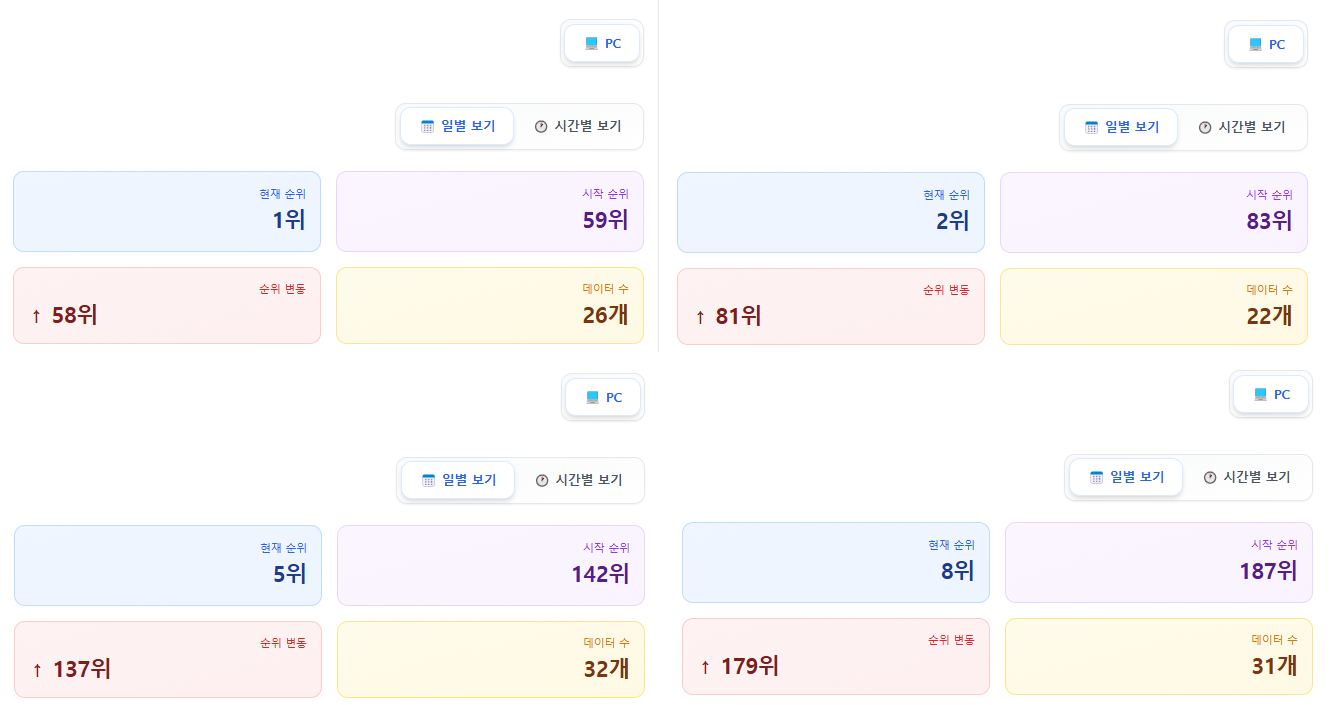Click PC monitor icon in the 8위 panel
Viewport: 1334px width, 705px height.
click(1261, 395)
